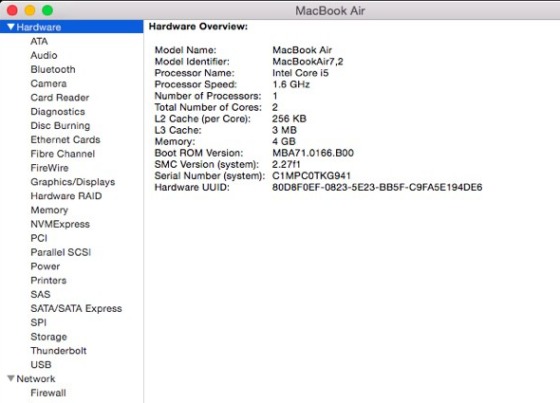Select Bluetooth in the hardware list
Screen dimensions: 560x403
(53, 69)
